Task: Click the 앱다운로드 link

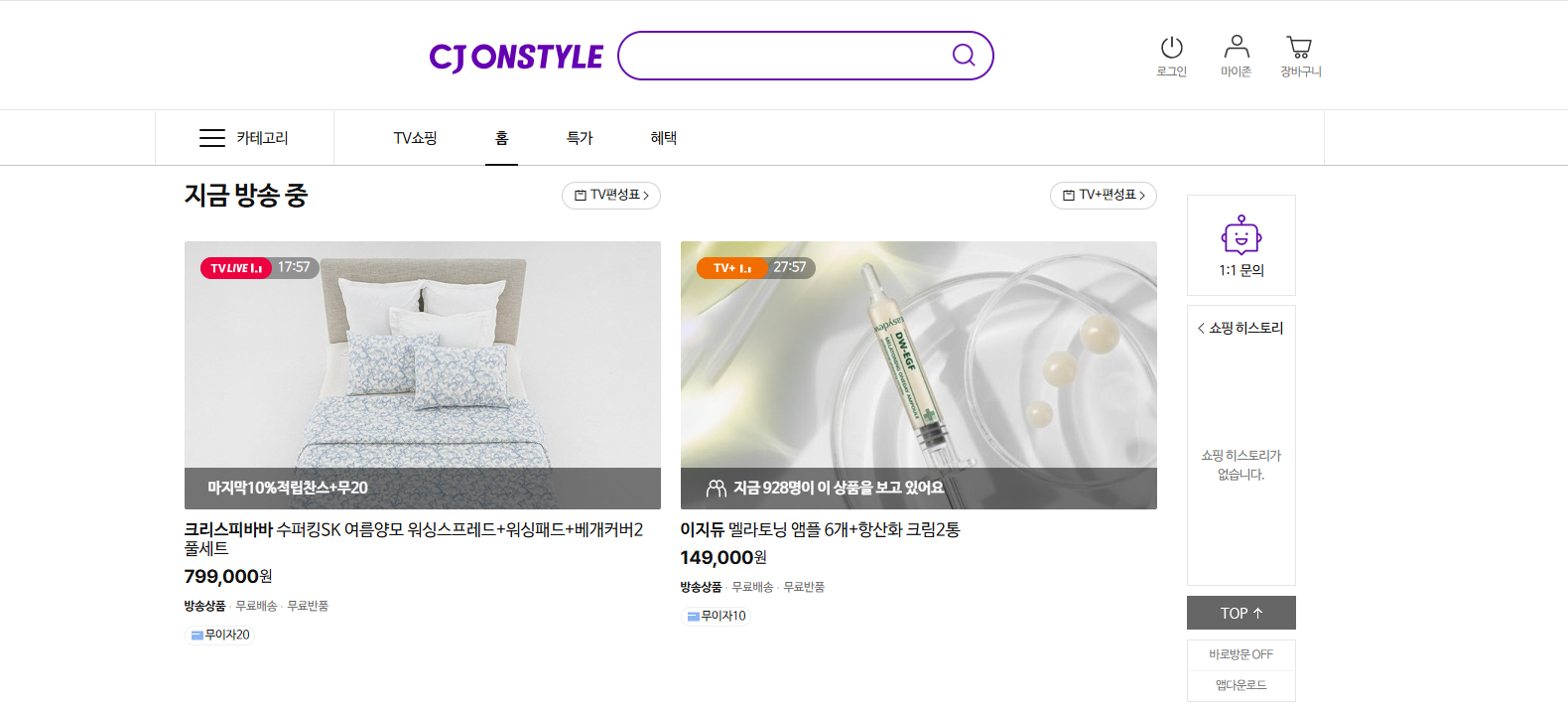Action: click(1241, 685)
